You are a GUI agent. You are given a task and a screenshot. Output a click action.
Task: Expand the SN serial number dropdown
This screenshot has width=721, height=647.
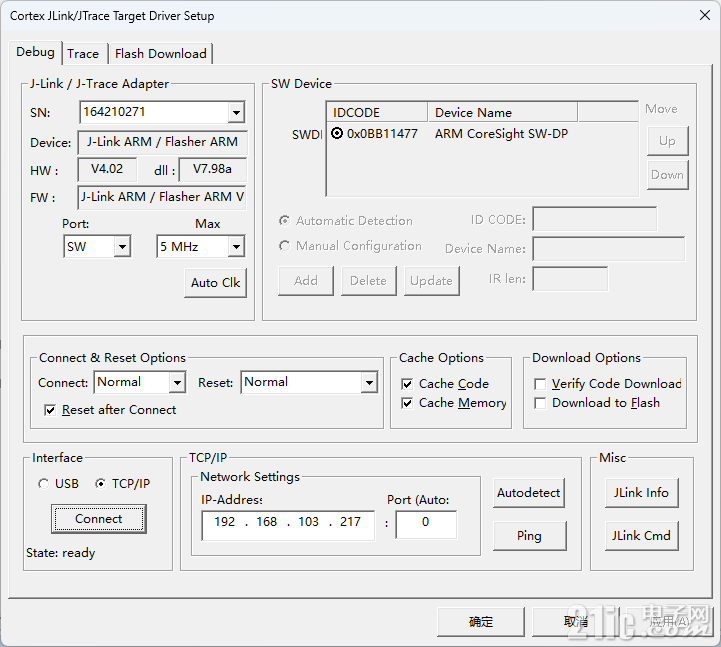point(236,112)
